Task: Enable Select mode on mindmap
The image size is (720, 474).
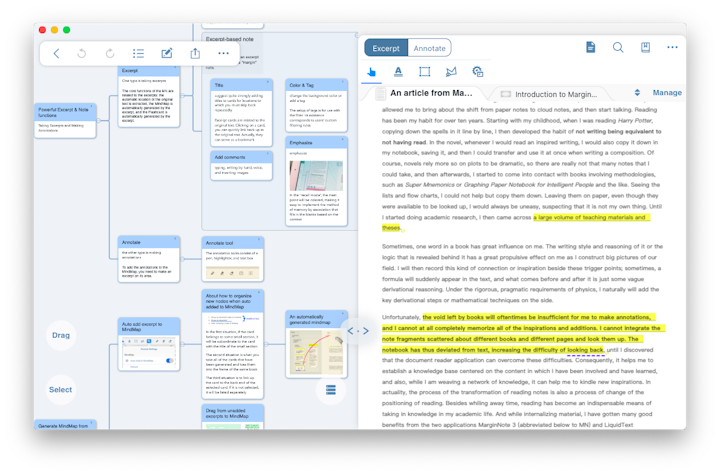Action: [61, 389]
